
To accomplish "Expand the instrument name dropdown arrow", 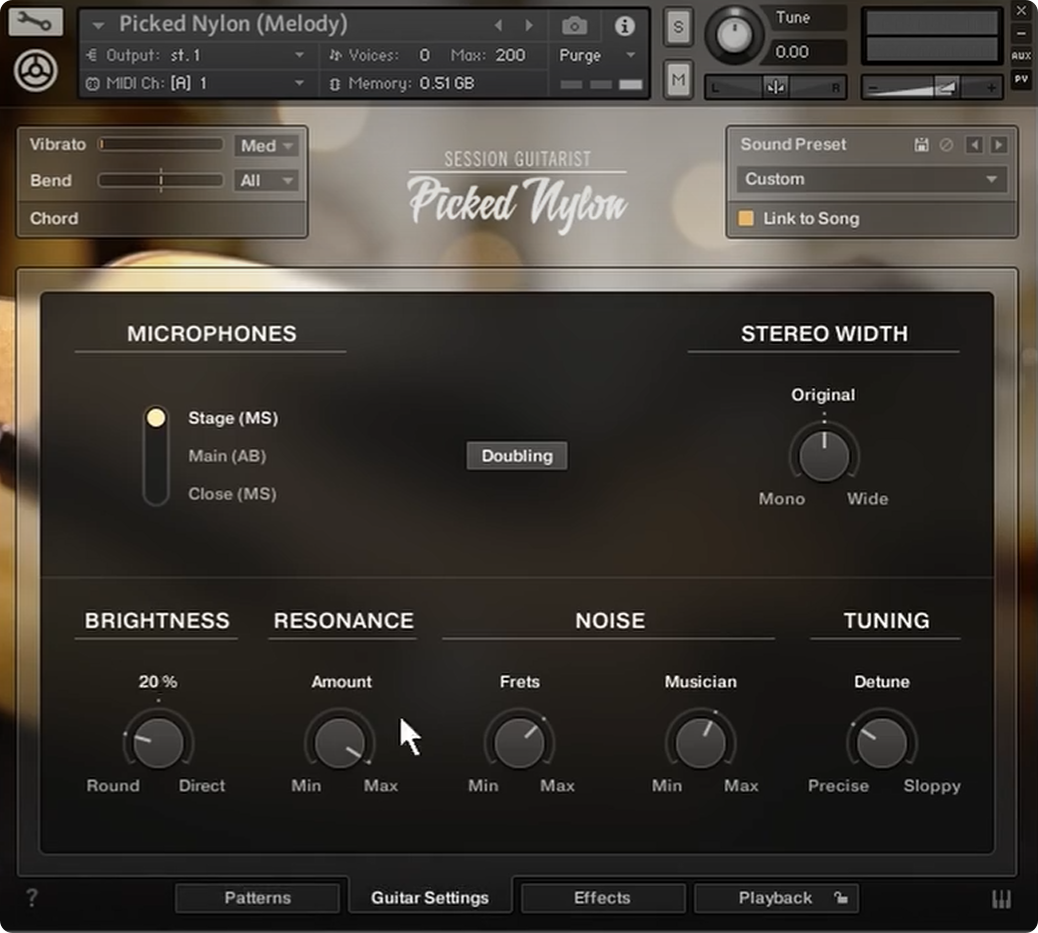I will pos(99,26).
